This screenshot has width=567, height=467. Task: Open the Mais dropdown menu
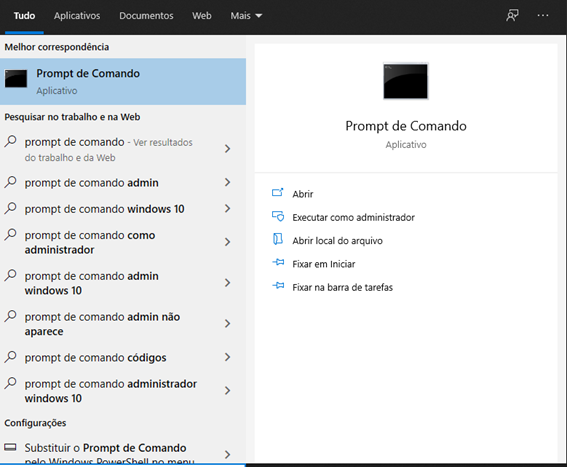(x=246, y=16)
